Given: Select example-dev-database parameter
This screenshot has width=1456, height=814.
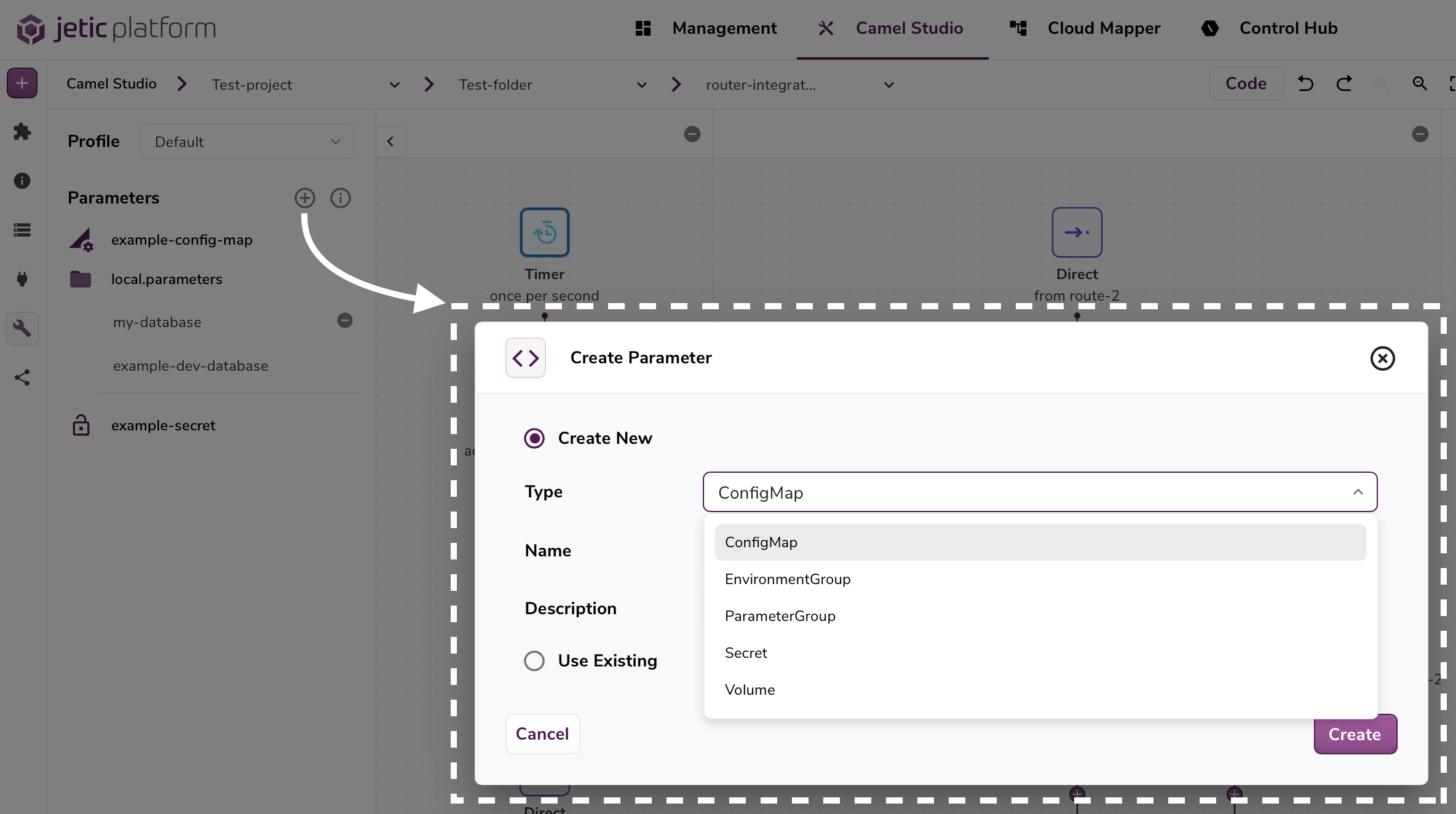Looking at the screenshot, I should tap(191, 366).
